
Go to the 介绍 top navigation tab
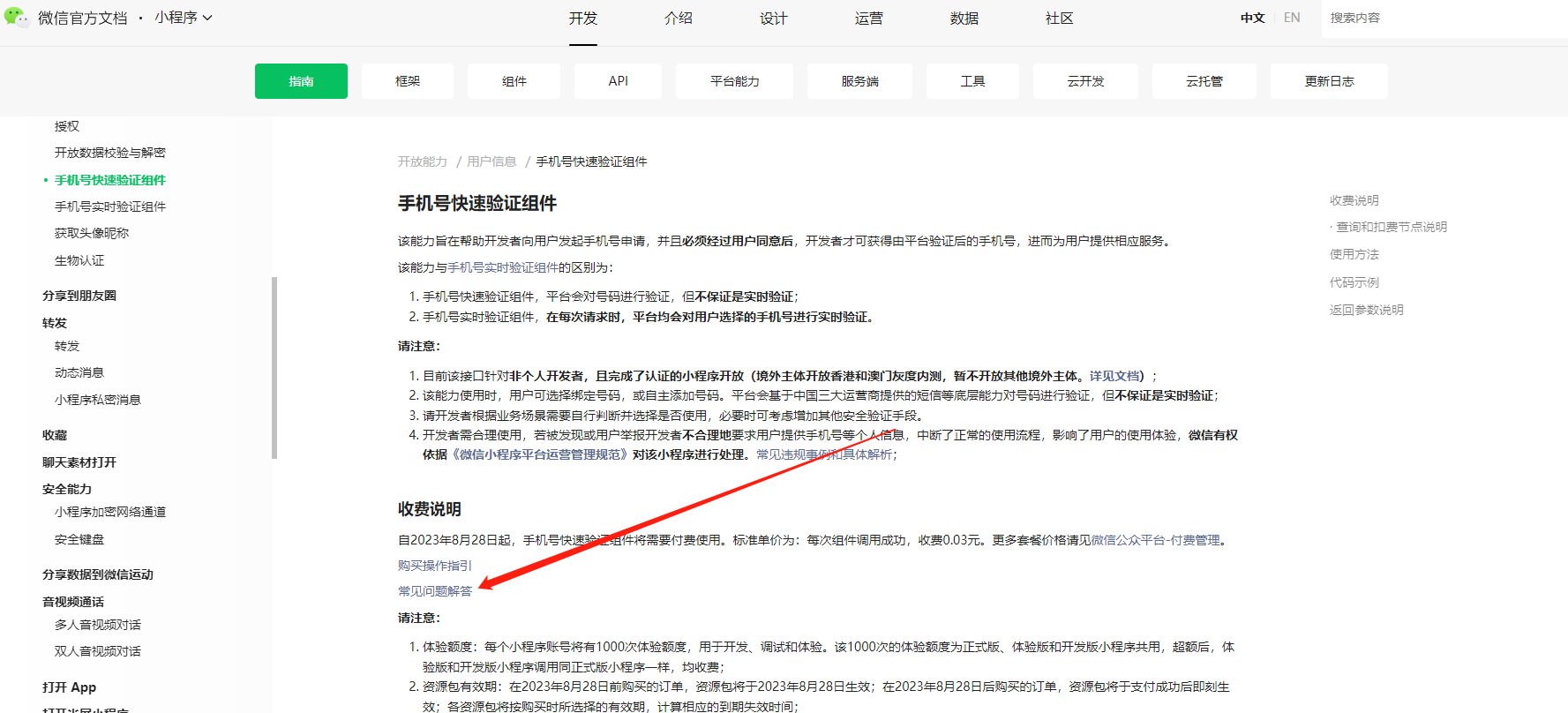679,19
